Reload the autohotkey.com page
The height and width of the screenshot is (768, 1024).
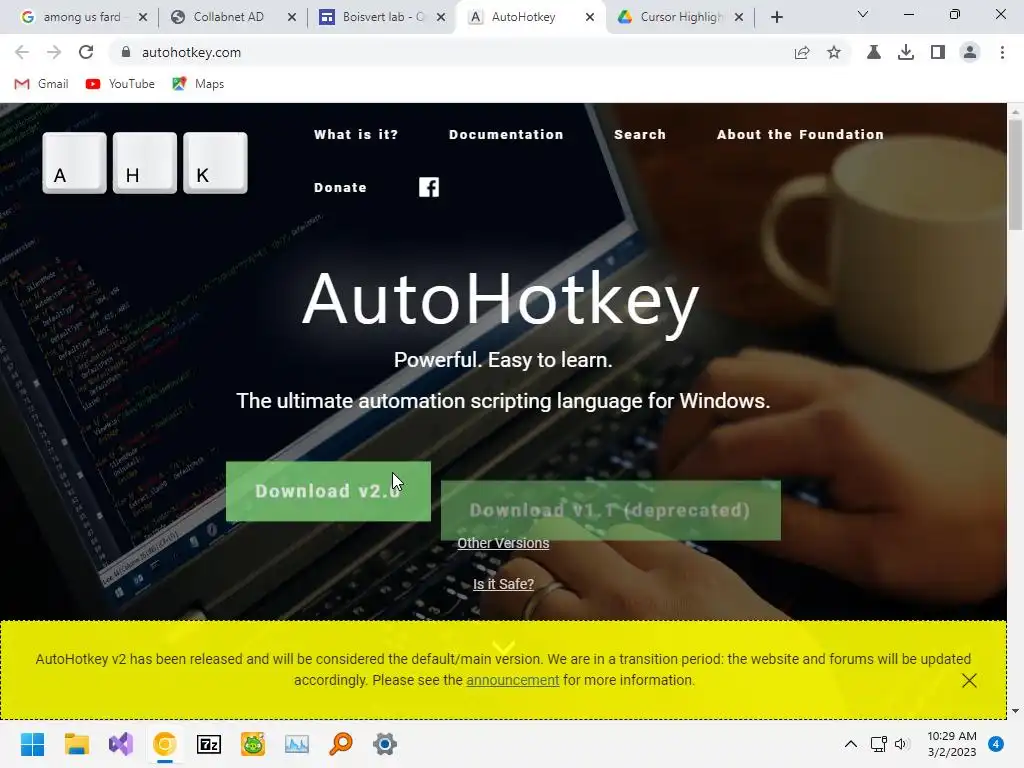pos(86,52)
